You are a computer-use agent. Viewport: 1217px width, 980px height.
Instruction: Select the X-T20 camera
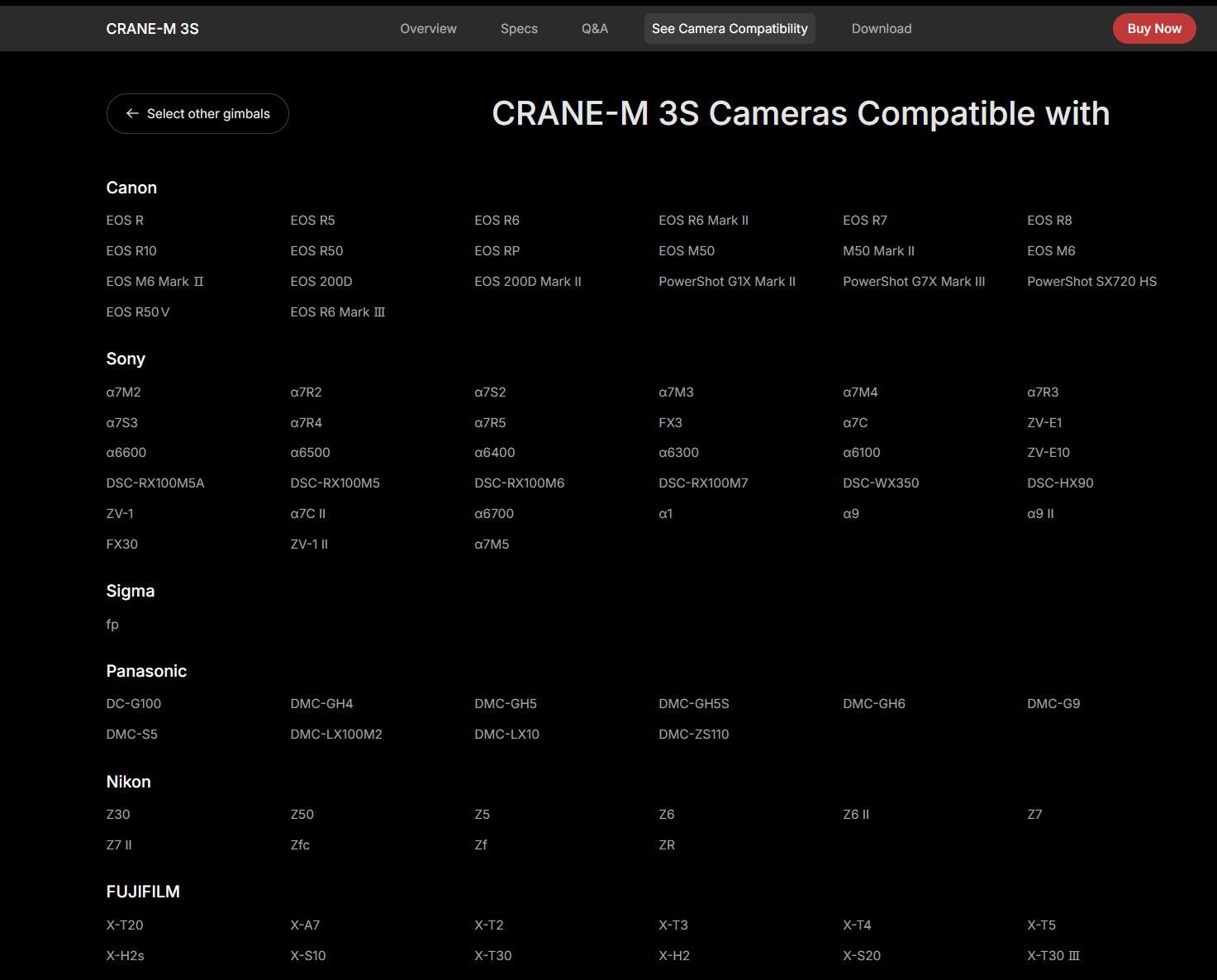tap(124, 925)
